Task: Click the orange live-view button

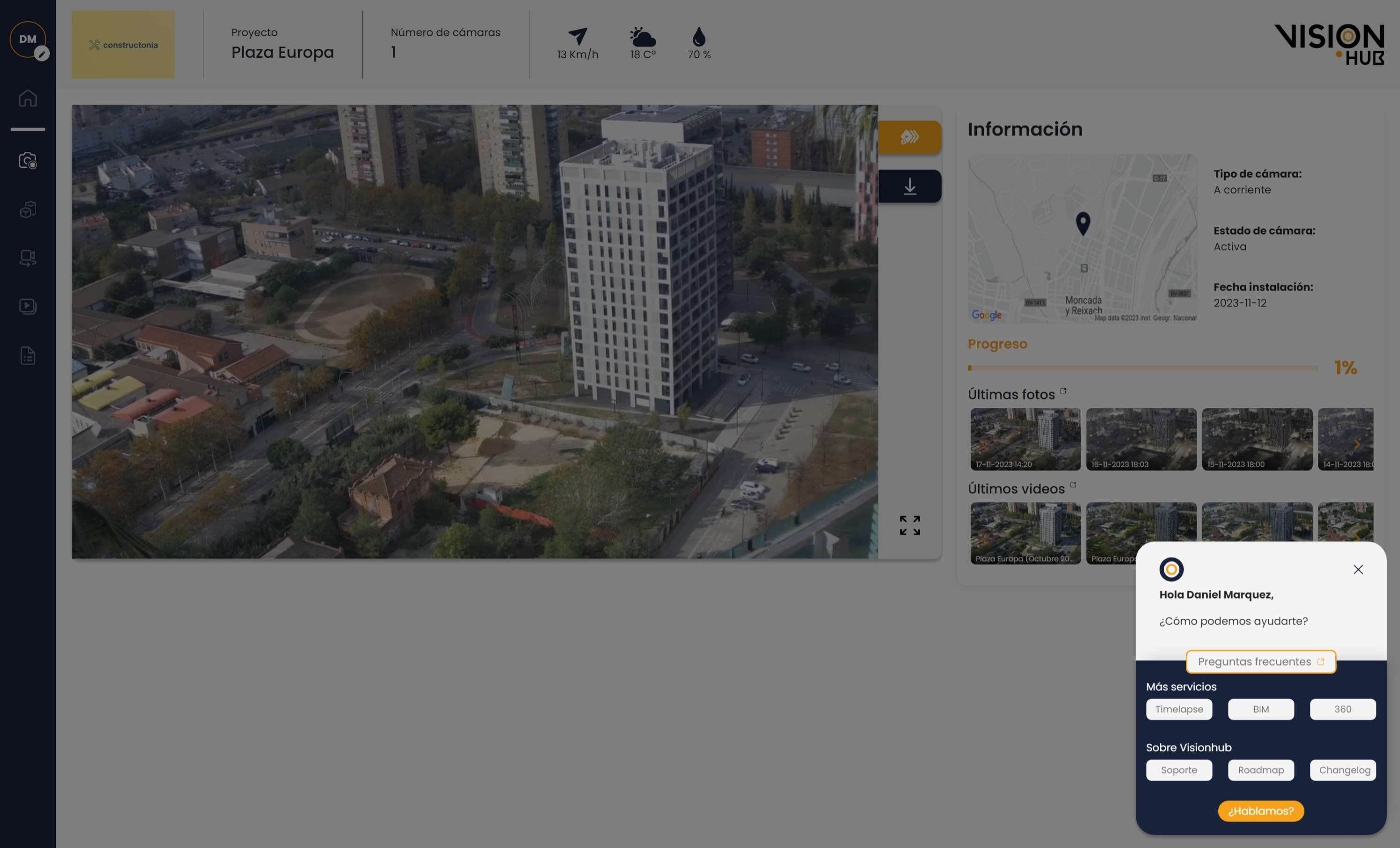Action: pos(910,137)
